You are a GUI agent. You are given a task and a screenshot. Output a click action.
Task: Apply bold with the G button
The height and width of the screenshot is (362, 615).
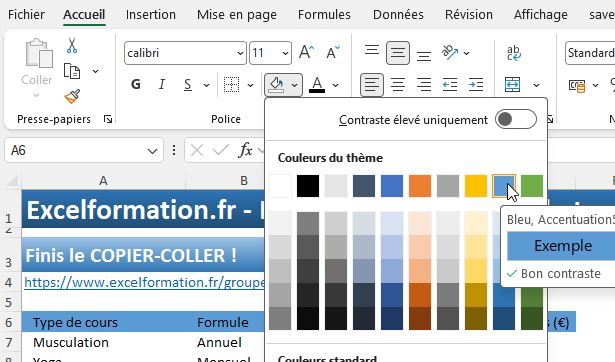[x=136, y=84]
